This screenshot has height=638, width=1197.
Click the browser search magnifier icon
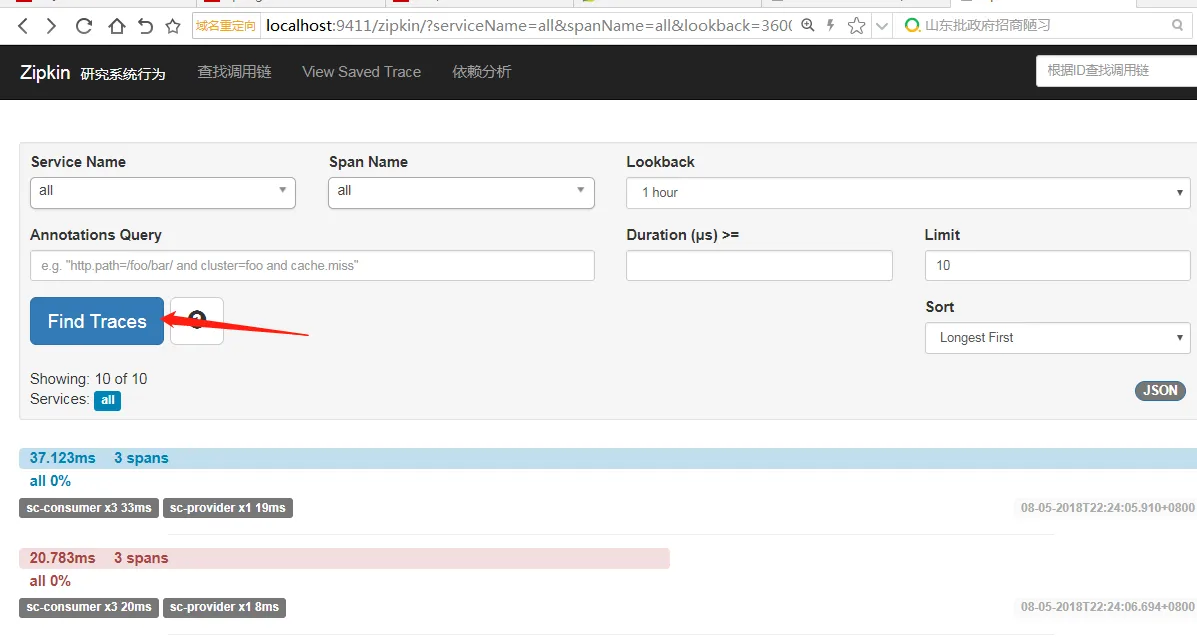pyautogui.click(x=1177, y=25)
